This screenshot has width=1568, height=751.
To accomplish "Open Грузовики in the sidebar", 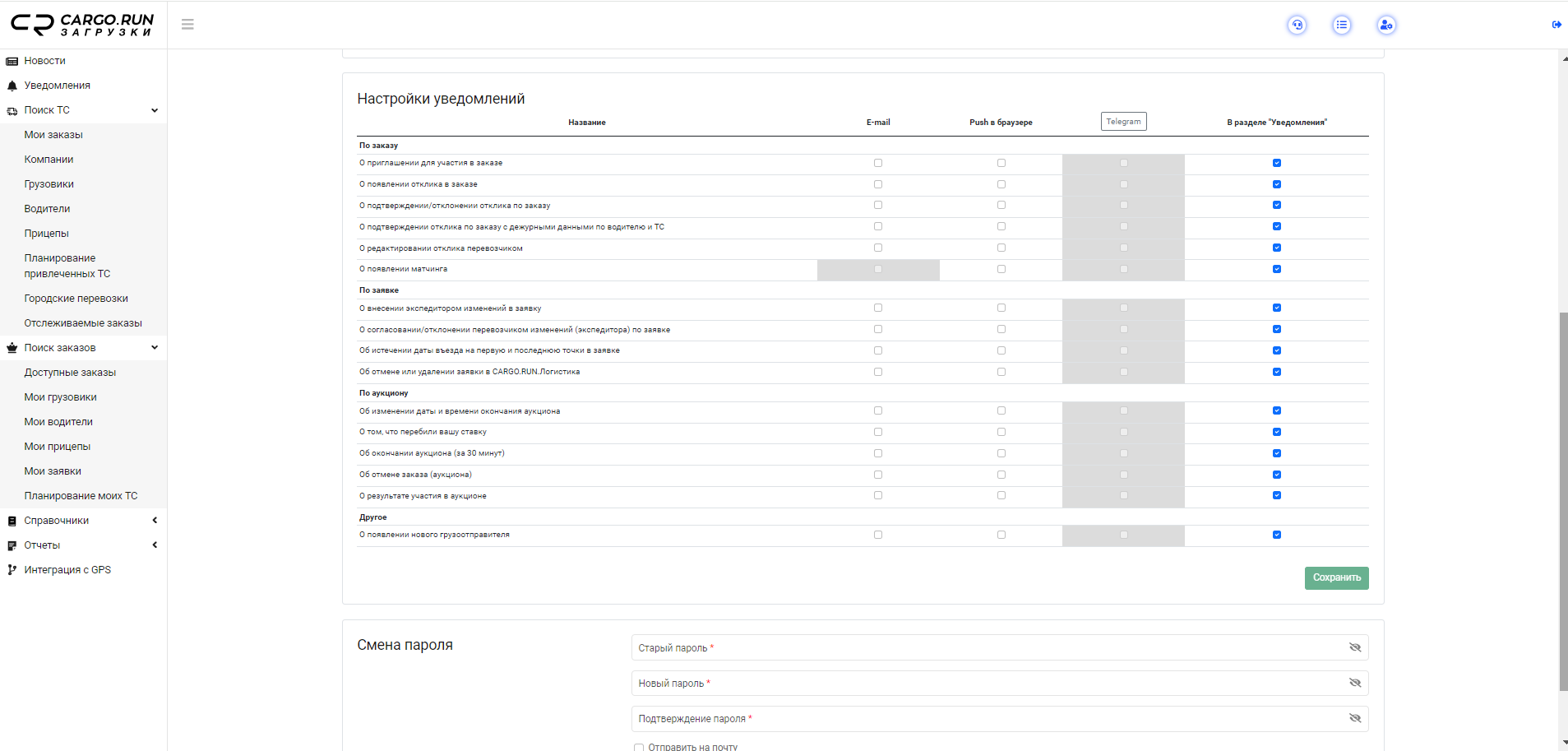I will click(49, 184).
